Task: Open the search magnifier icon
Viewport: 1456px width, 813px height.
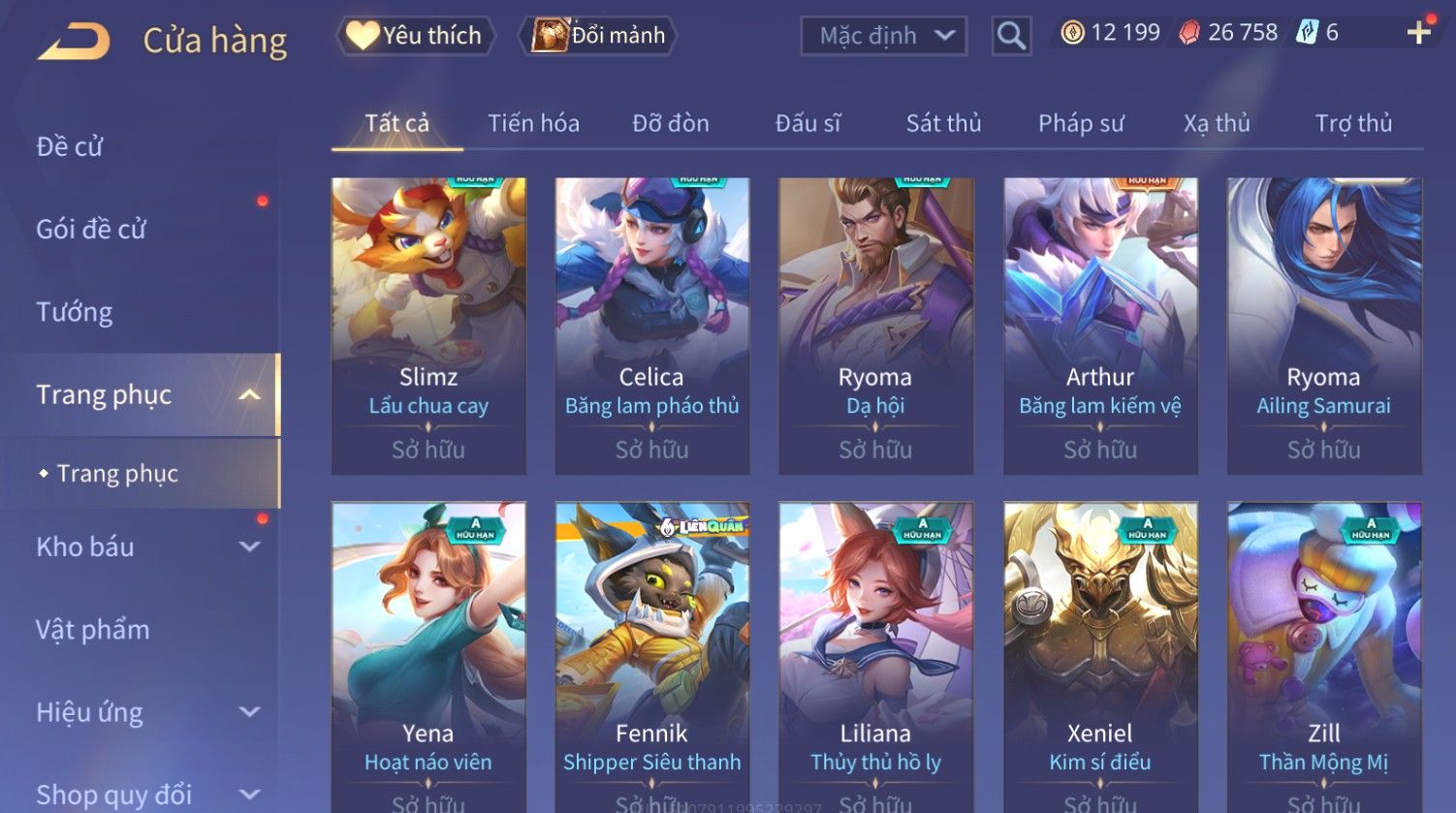Action: 1011,37
